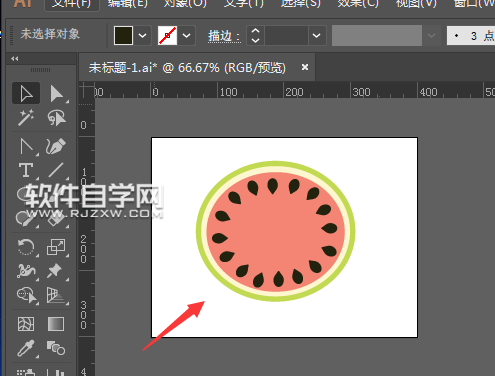Select the Shape Builder tool

pyautogui.click(x=26, y=295)
